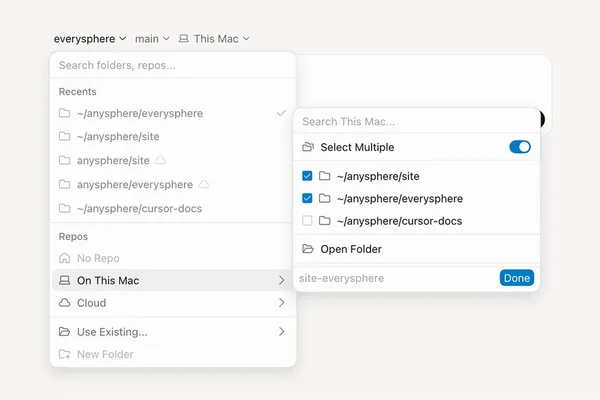Click the laptop icon beside On This Mac
Screen dimensions: 600x400
coord(64,280)
